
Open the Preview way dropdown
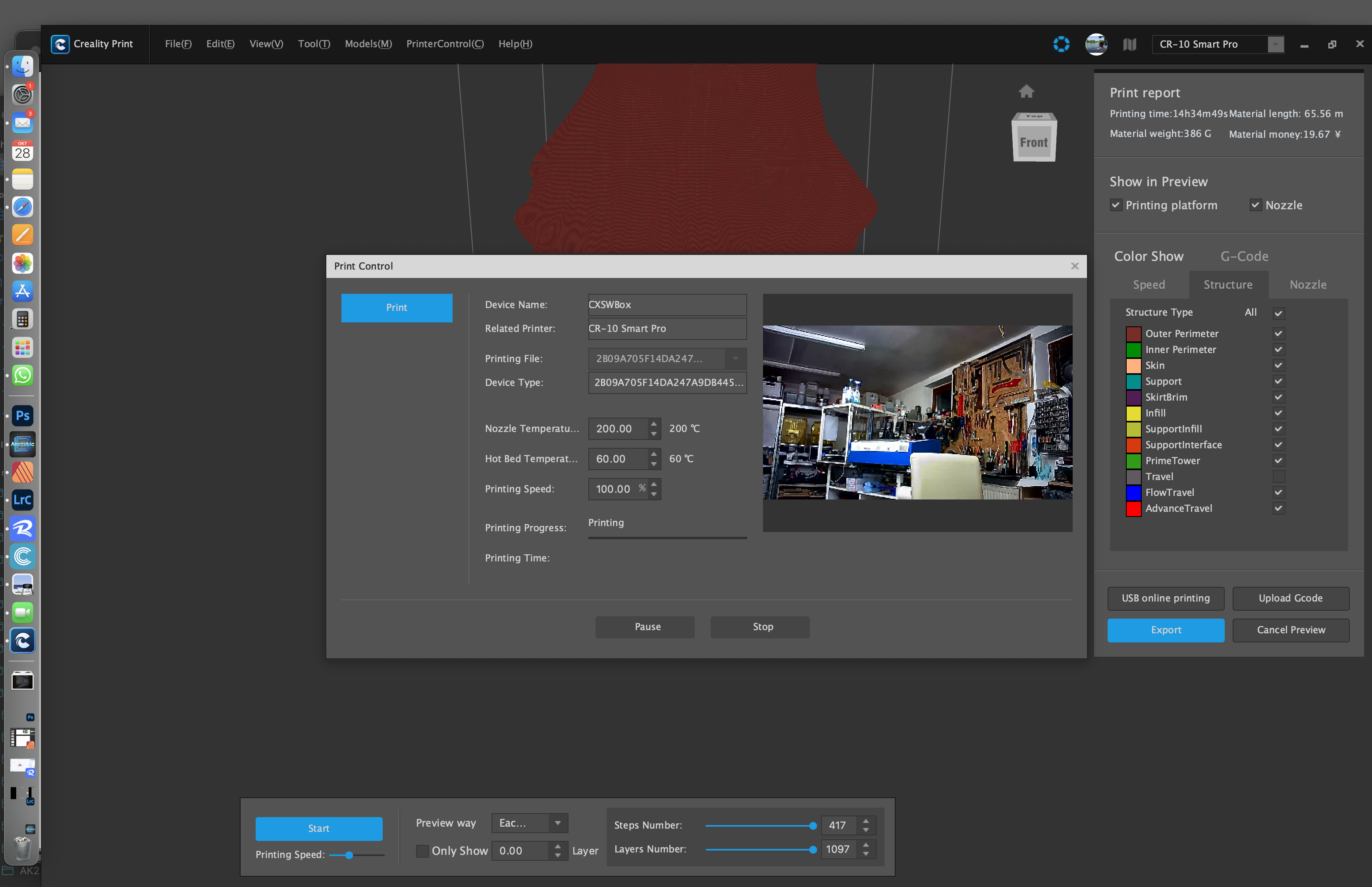pos(529,823)
